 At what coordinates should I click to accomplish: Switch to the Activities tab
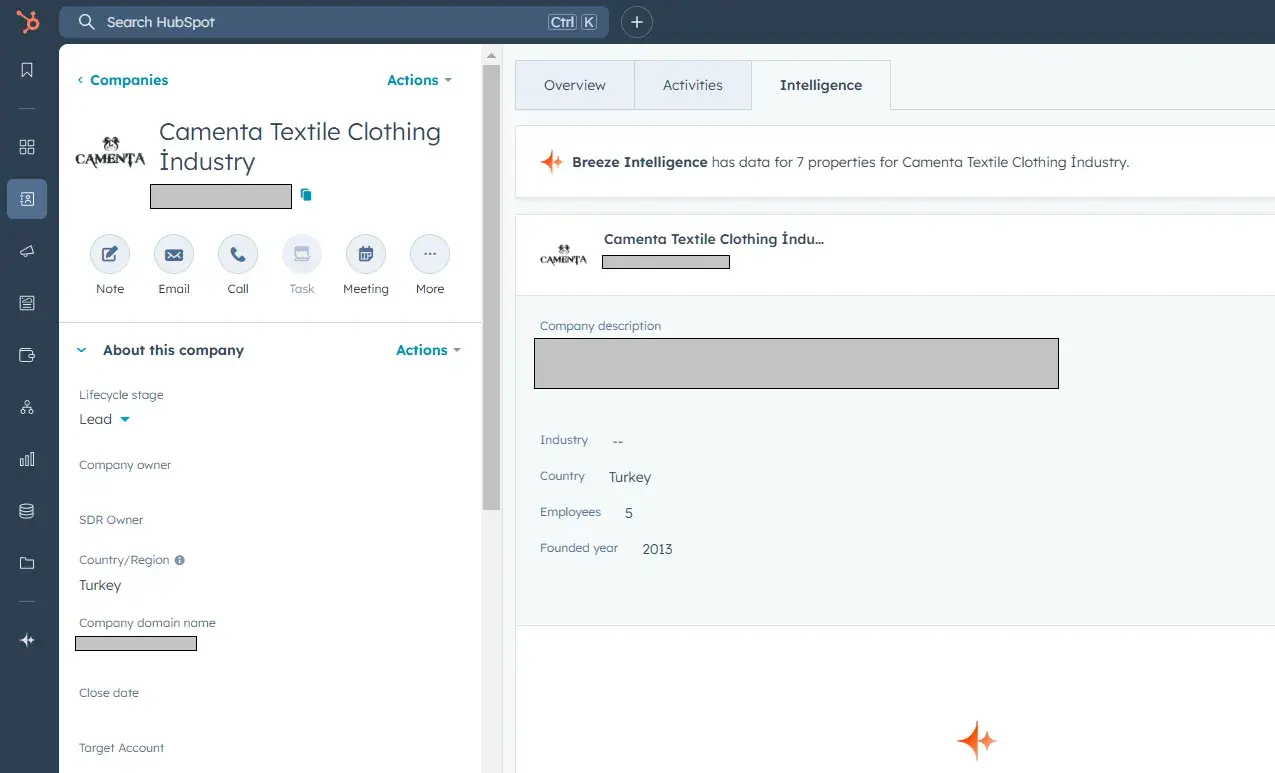pyautogui.click(x=692, y=85)
